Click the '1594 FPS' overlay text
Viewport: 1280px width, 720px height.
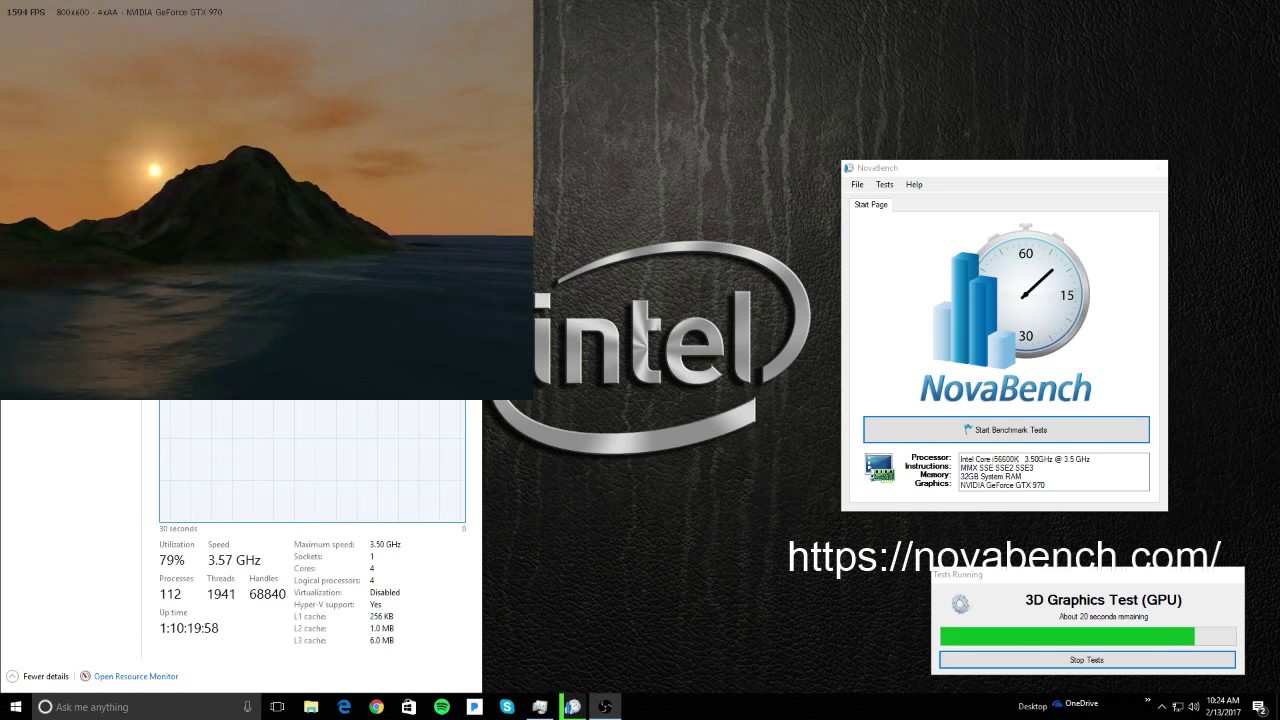coord(25,12)
